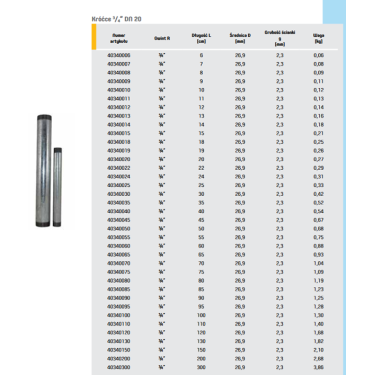The height and width of the screenshot is (375, 375).
Task: Click weight value 1,19 for article 40340080
Action: point(319,281)
